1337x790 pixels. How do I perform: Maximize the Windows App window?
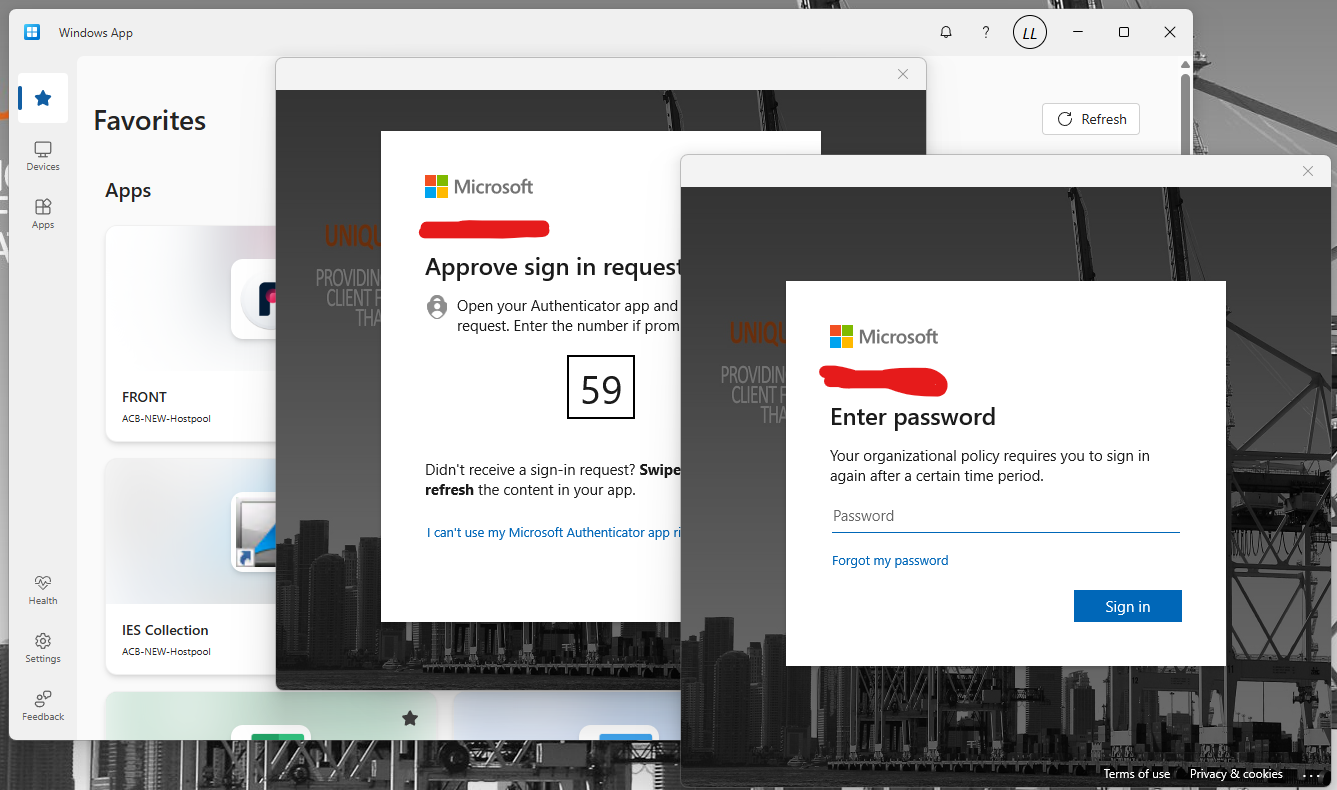1124,33
